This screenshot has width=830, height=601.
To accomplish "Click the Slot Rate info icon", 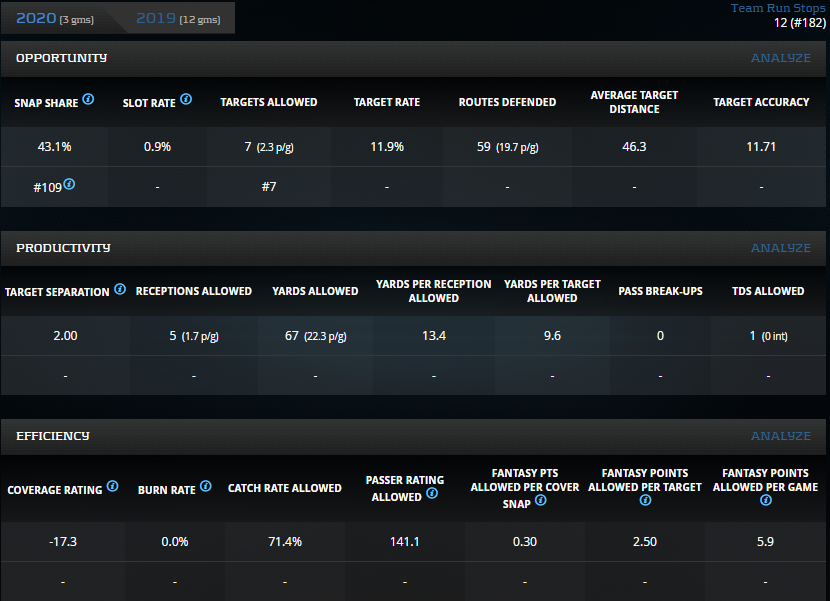I will click(186, 100).
